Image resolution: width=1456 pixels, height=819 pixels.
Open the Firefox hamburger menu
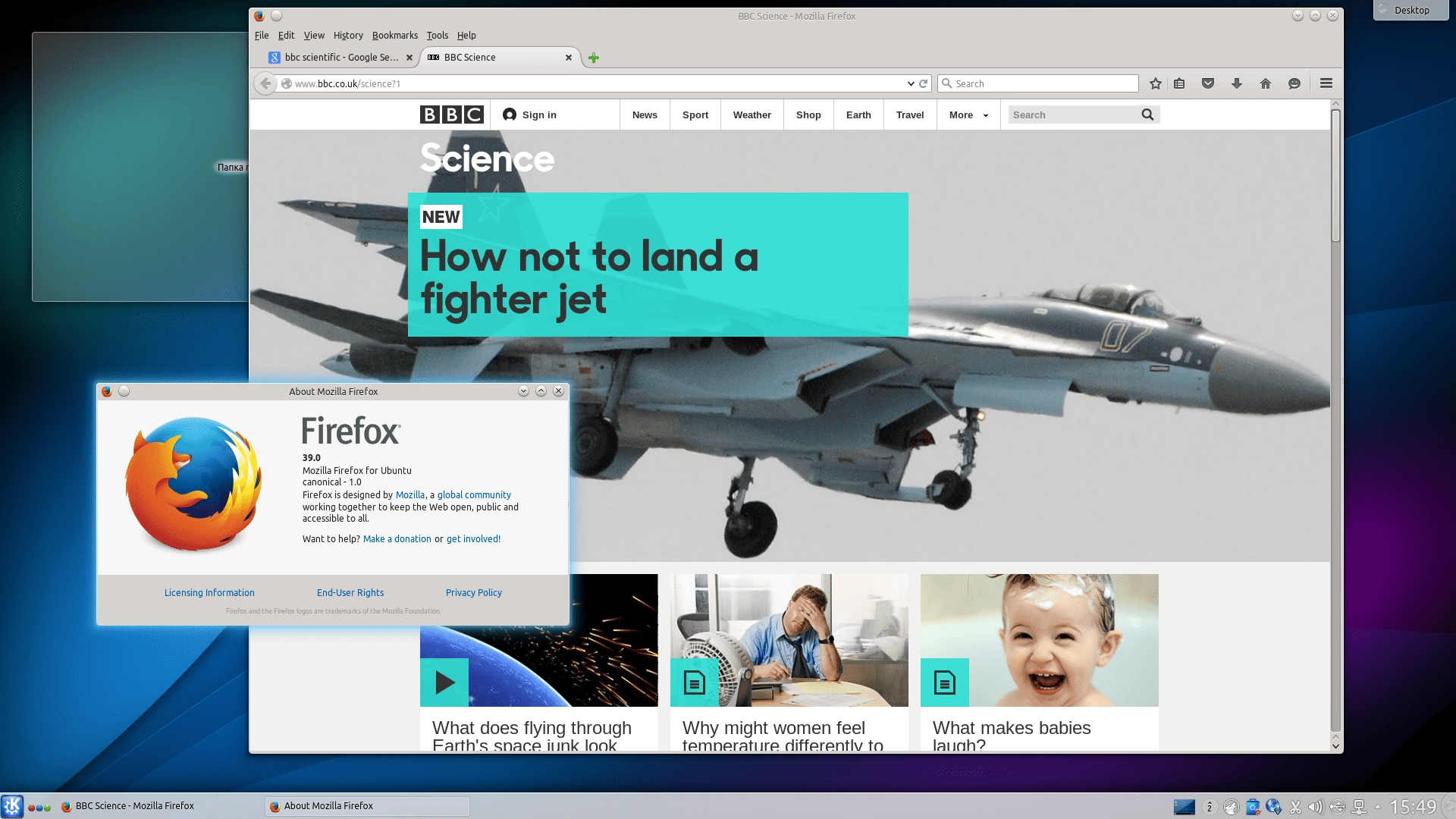pos(1326,83)
